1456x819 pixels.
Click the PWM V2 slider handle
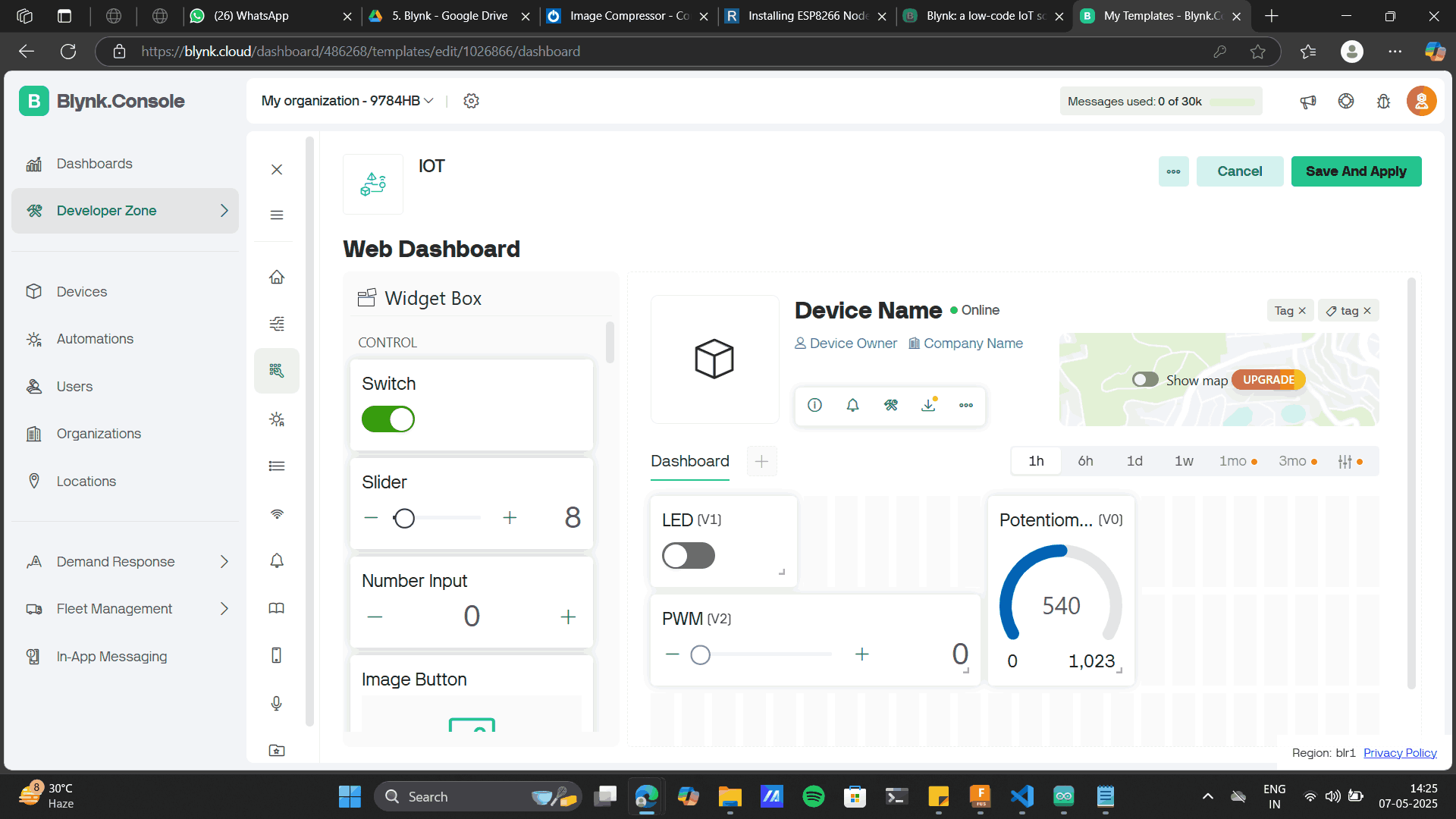700,654
